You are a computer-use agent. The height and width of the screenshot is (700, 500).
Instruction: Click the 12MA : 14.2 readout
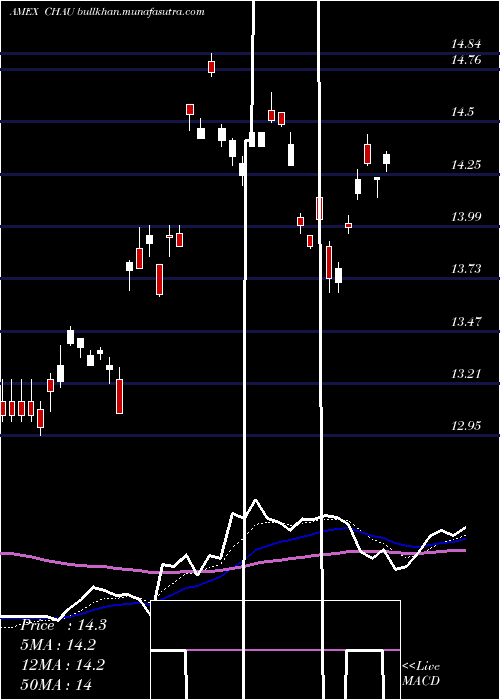coord(63,665)
